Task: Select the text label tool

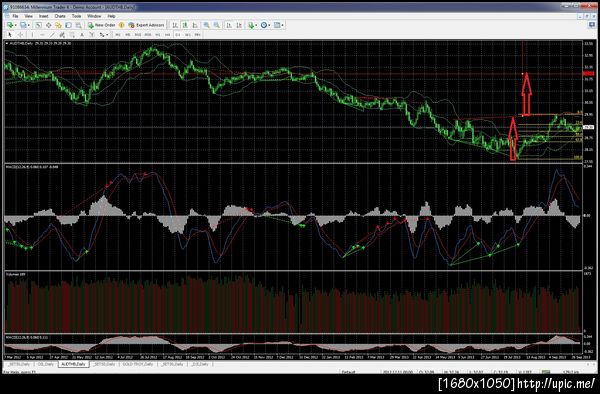Action: tap(92, 35)
